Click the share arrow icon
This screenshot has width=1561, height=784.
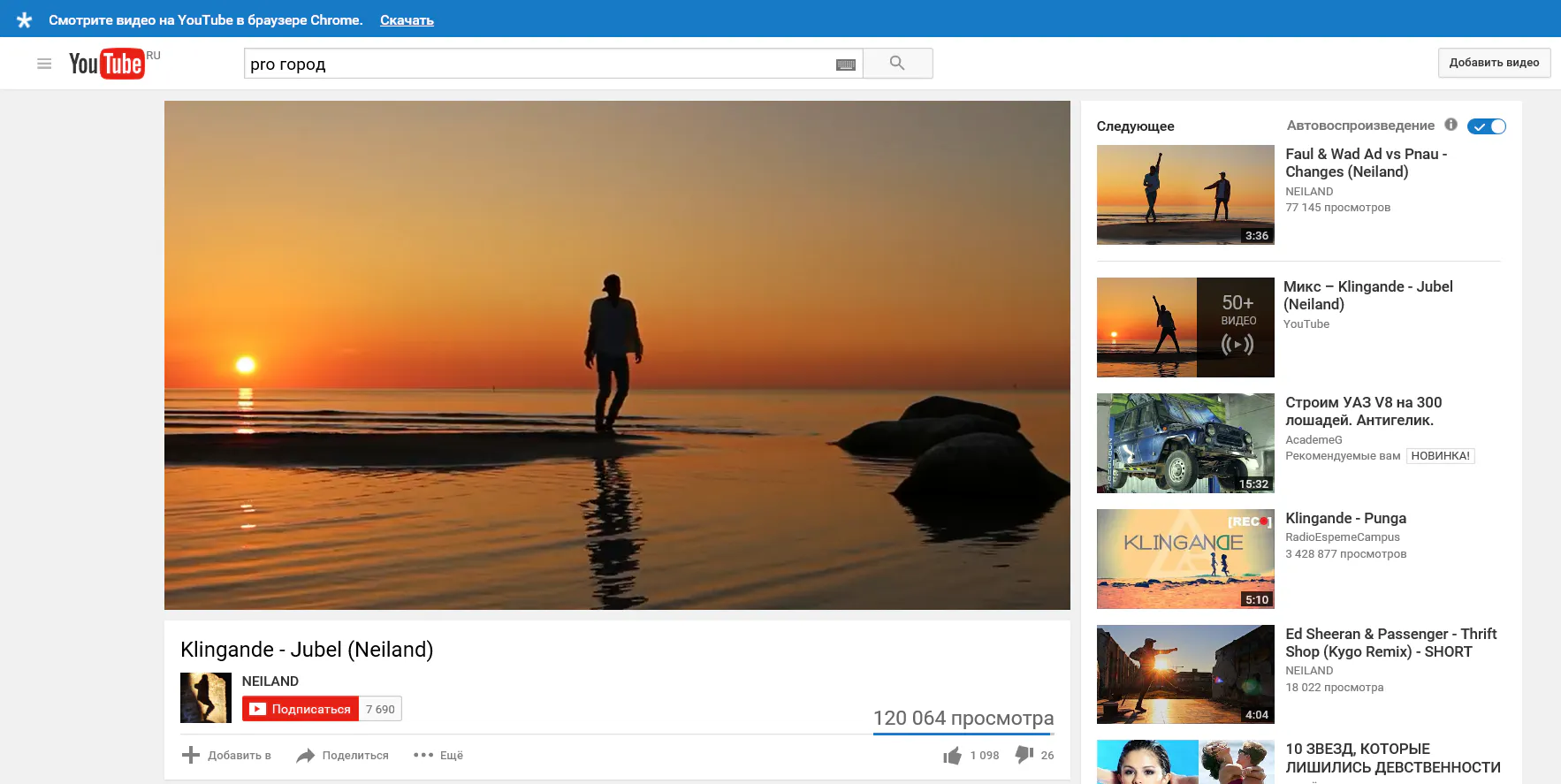coord(306,755)
